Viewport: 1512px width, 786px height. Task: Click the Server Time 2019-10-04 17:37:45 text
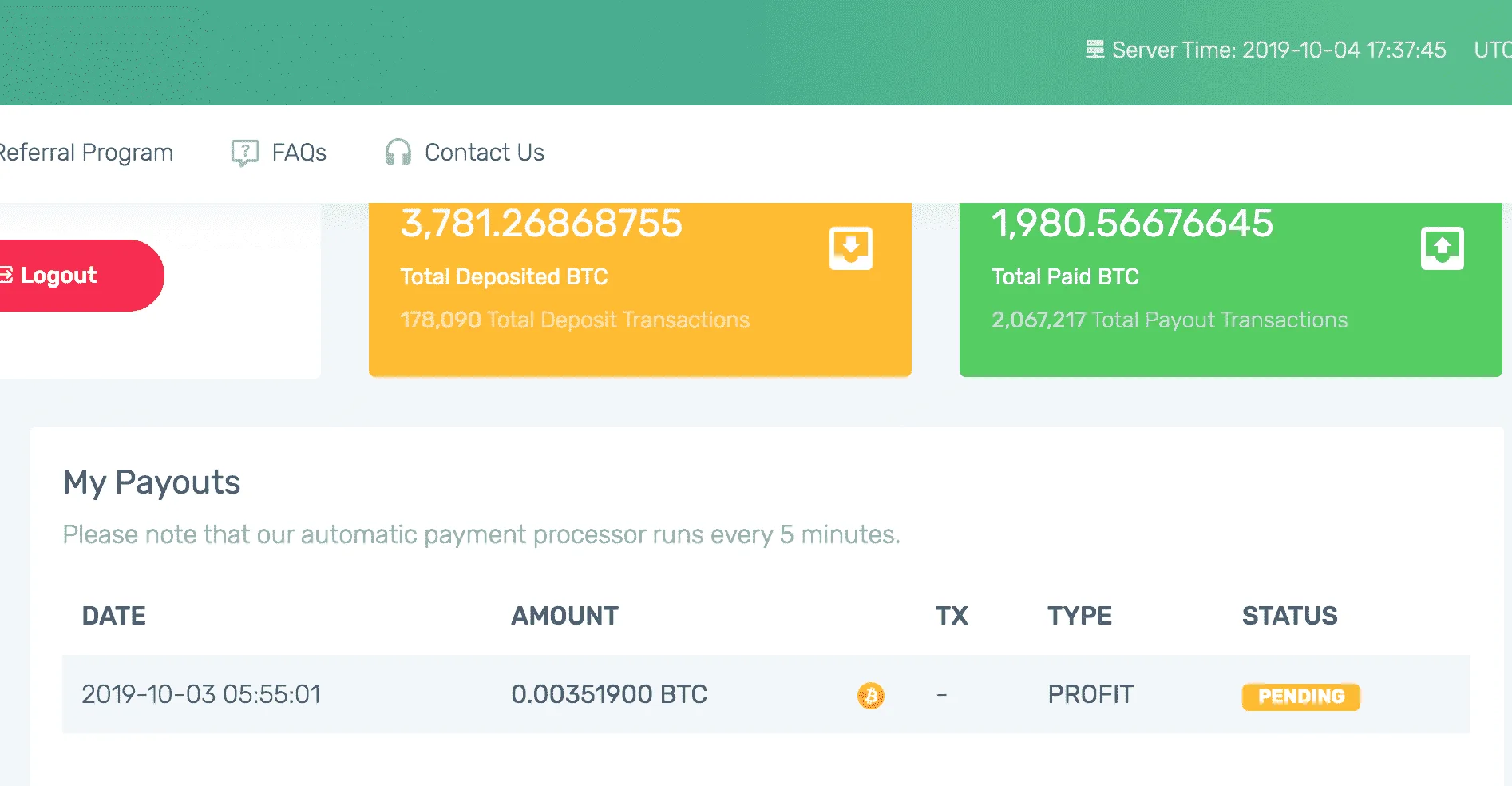point(1279,50)
